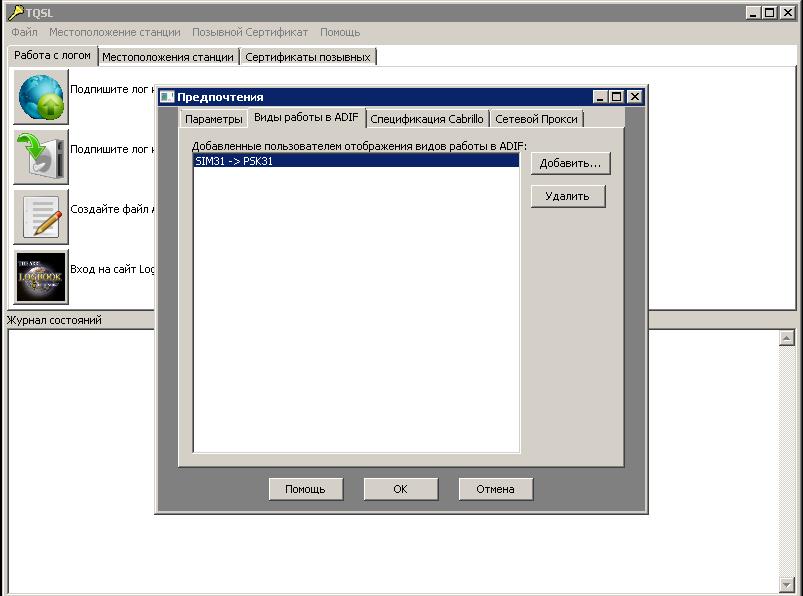
Task: Click the Preferences dialog title bar icon
Action: point(167,97)
